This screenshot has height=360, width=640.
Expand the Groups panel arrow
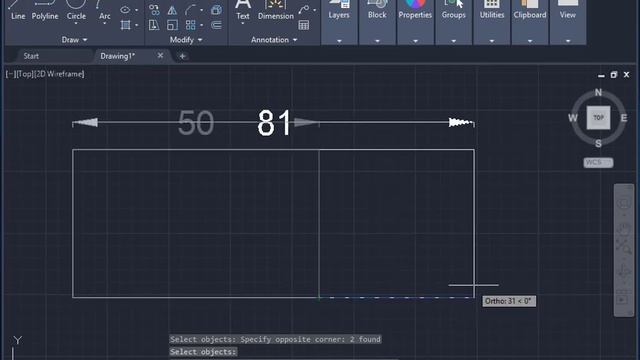tap(453, 41)
